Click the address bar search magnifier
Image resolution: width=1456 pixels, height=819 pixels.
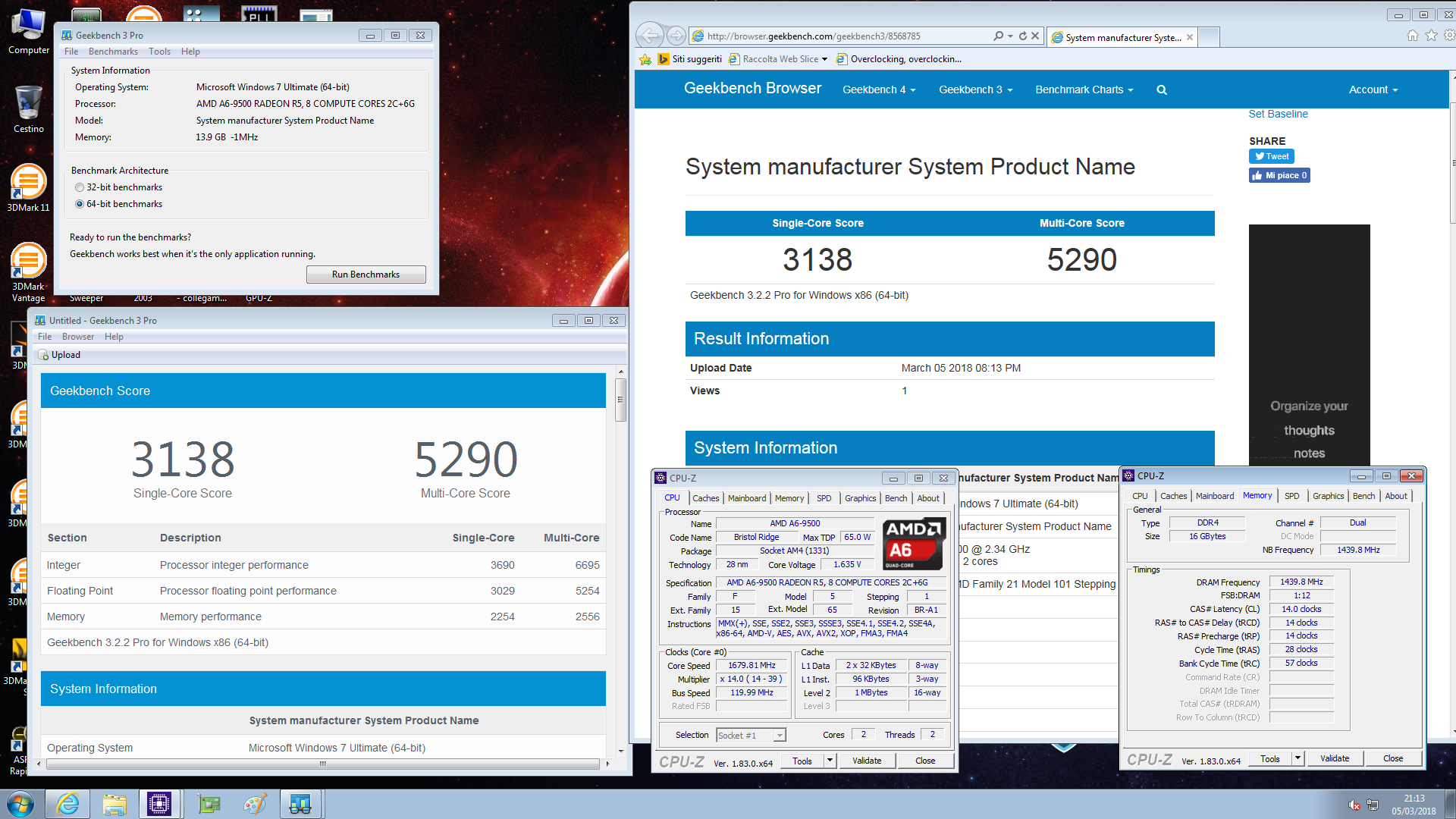point(998,36)
